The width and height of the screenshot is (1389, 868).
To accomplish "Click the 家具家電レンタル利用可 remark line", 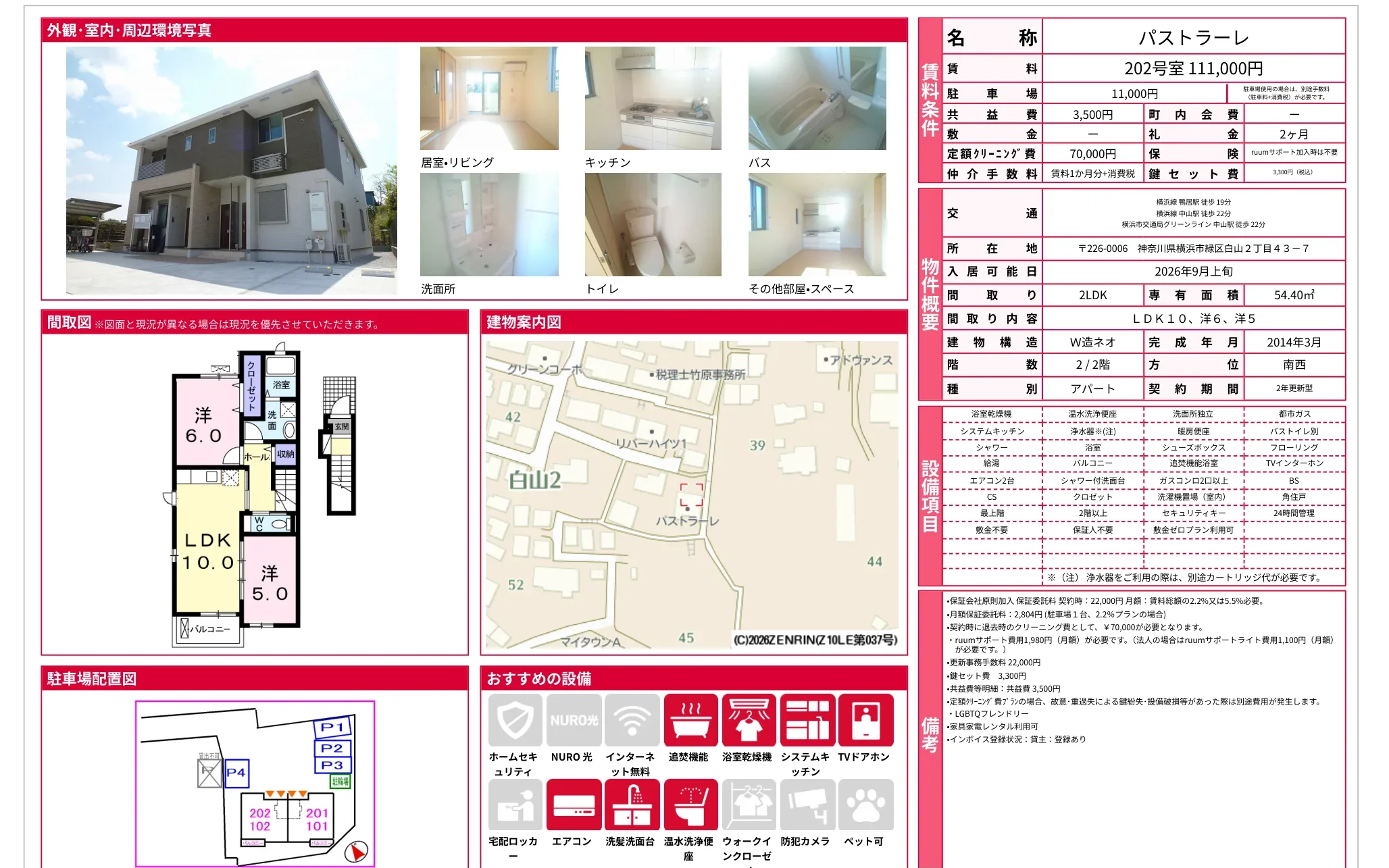I will [x=992, y=727].
